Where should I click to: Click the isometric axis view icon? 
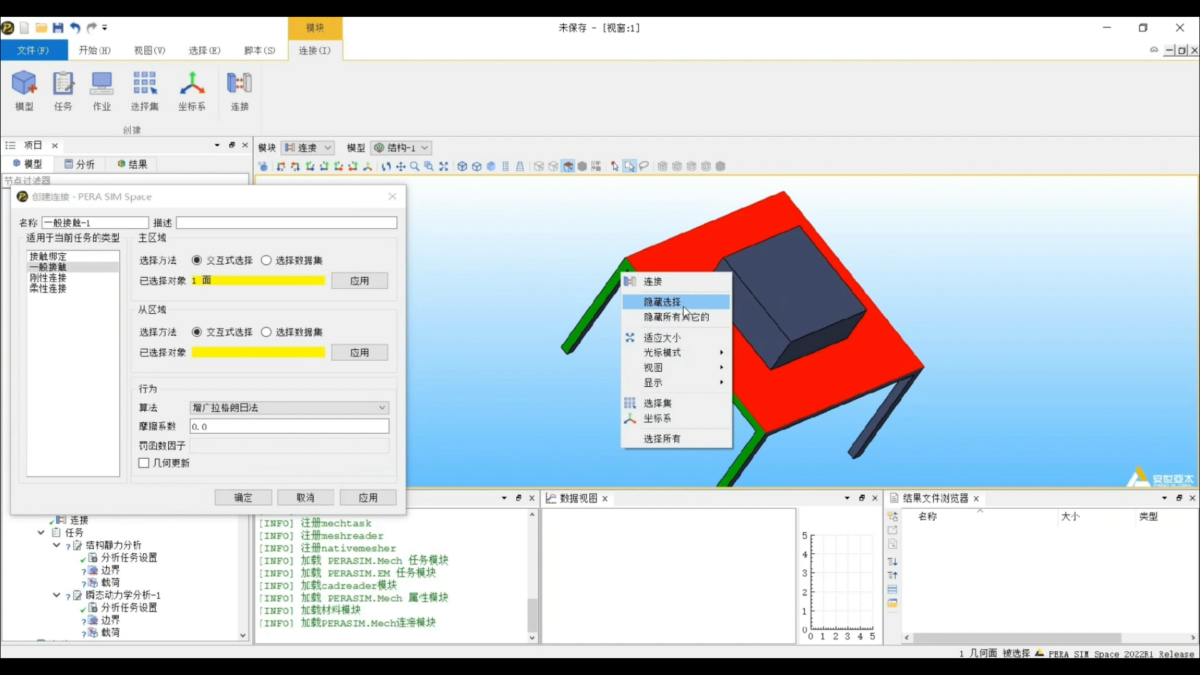coord(367,166)
